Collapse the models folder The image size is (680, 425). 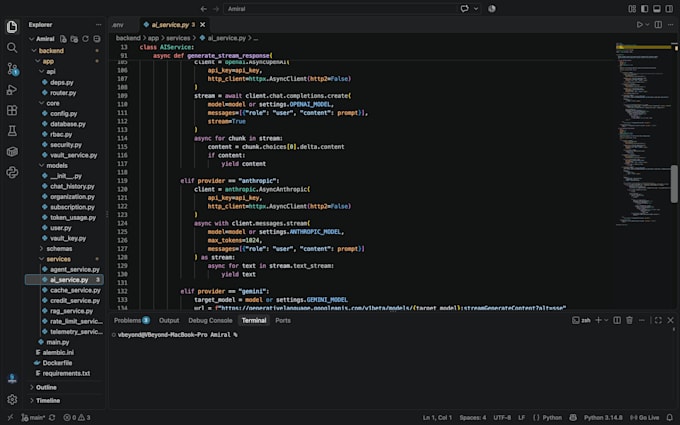(41, 166)
